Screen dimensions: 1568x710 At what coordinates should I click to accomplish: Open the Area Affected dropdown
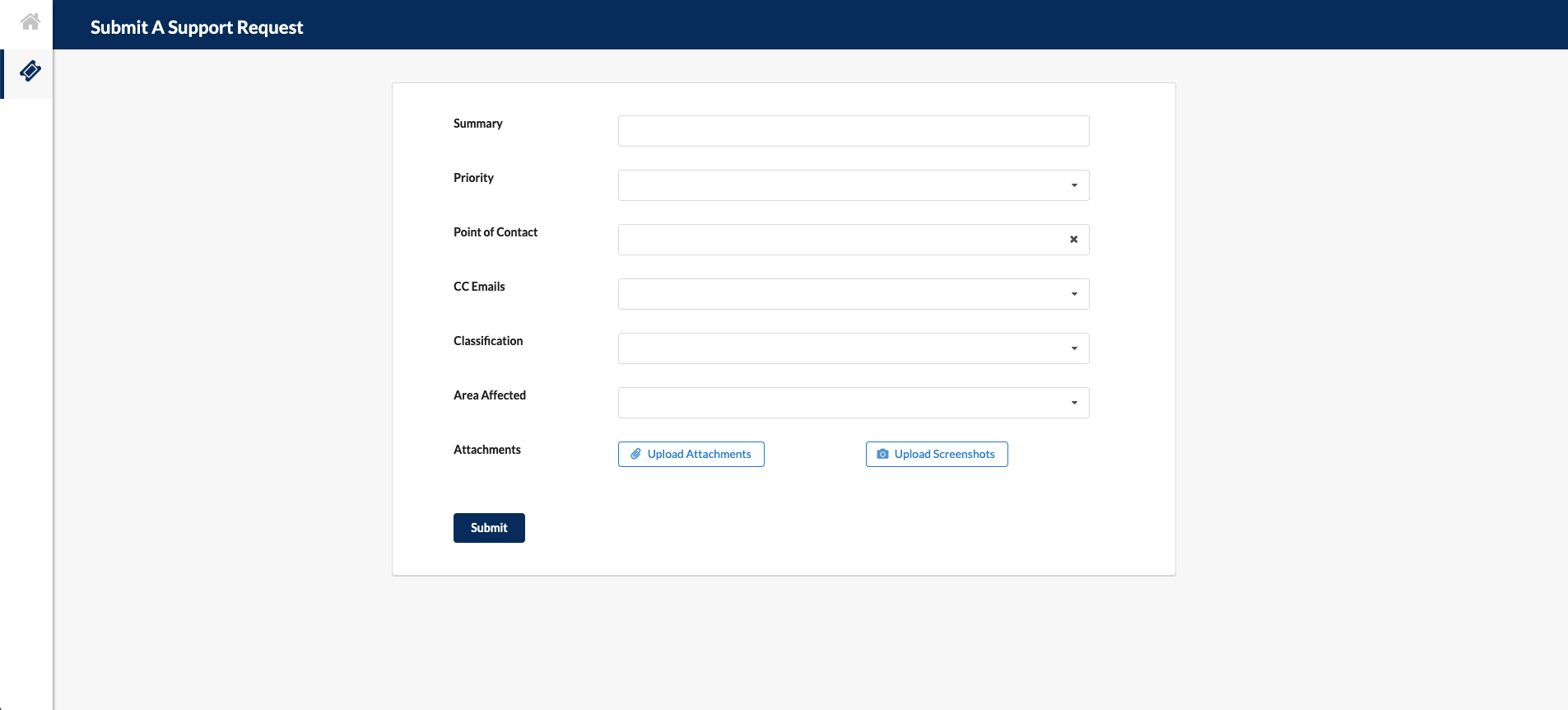coord(1073,403)
